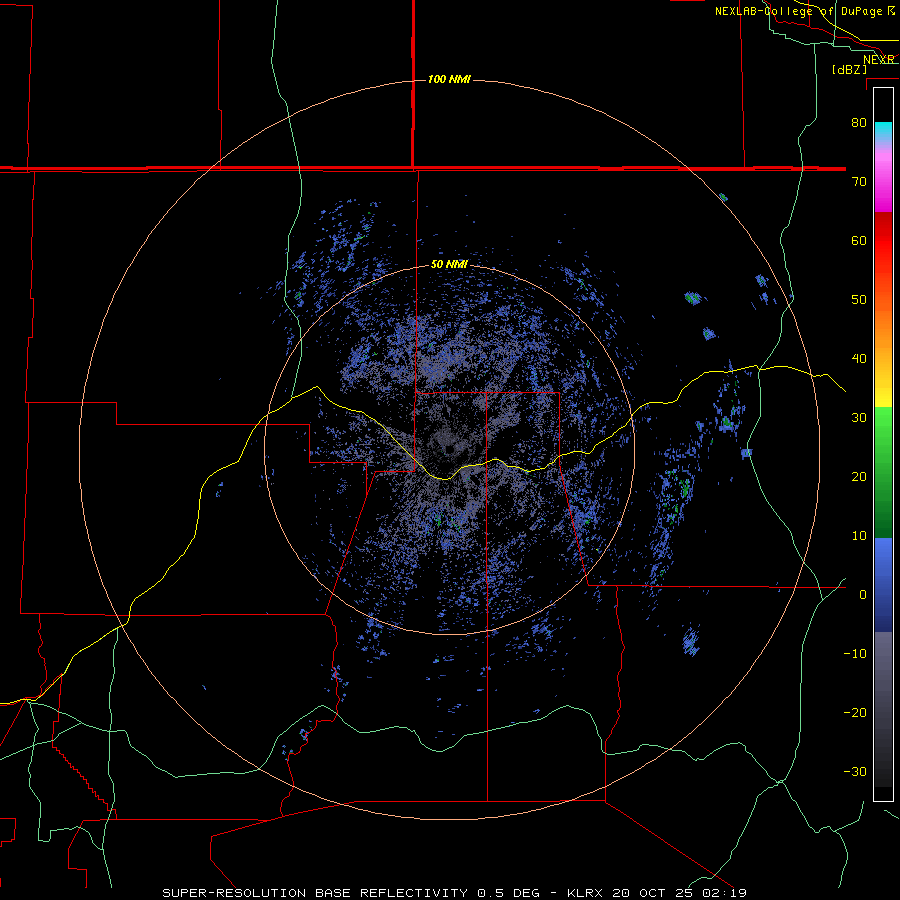
Task: Click "SUPER-RESOLUTION" in the bottom caption
Action: (234, 893)
